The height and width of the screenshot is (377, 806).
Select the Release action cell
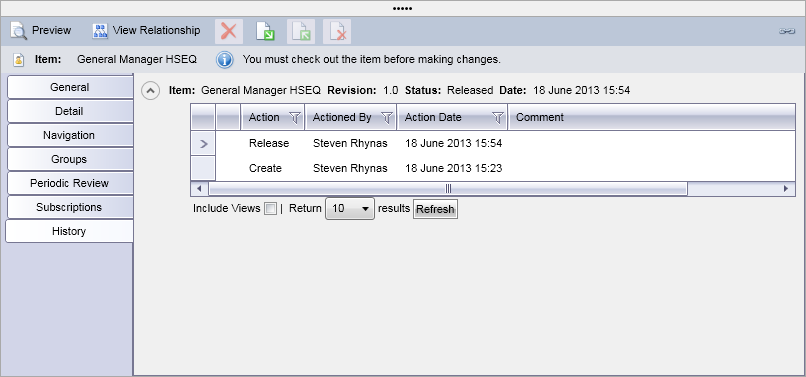point(269,143)
